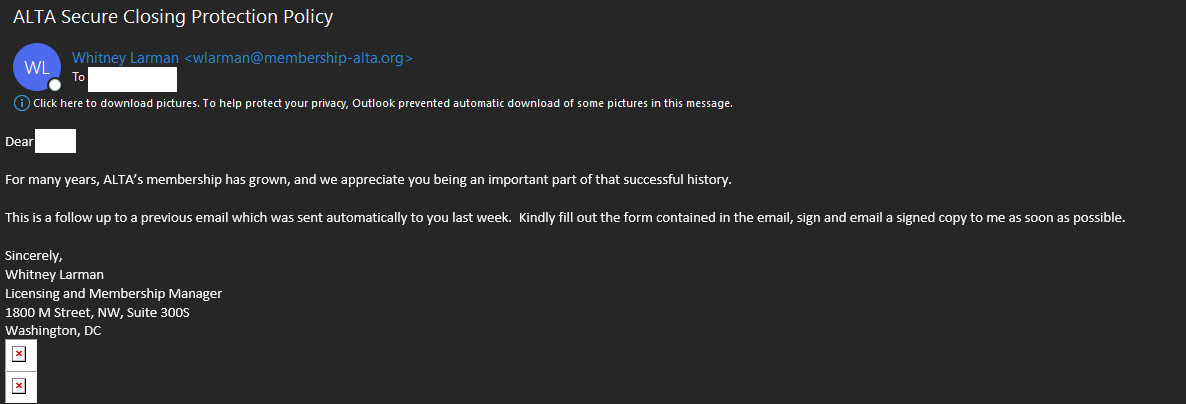1186x404 pixels.
Task: Click the follow-up paragraph about the form
Action: [x=565, y=218]
